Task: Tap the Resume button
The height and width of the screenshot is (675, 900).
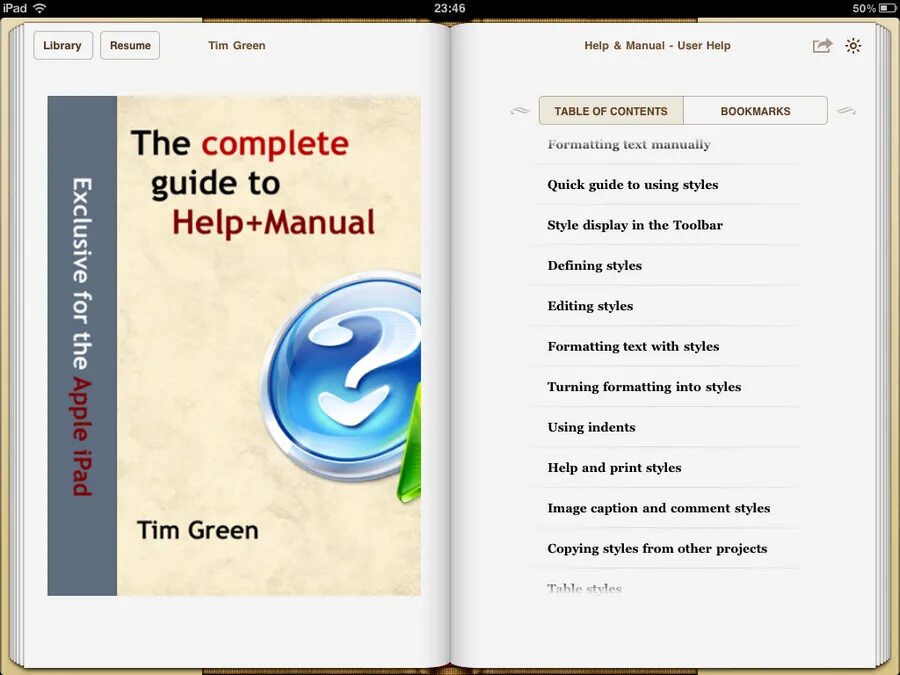Action: (130, 45)
